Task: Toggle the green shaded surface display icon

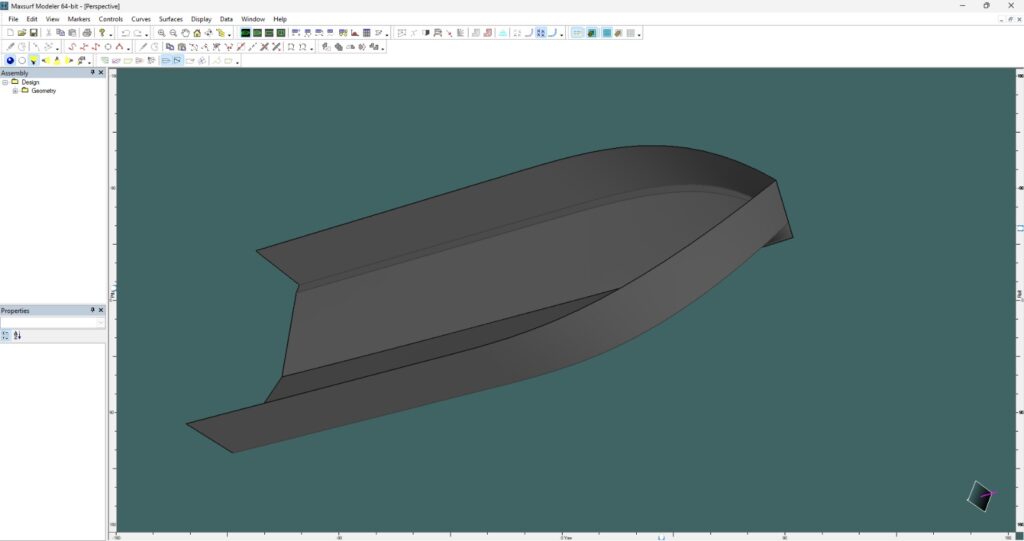Action: pos(592,33)
